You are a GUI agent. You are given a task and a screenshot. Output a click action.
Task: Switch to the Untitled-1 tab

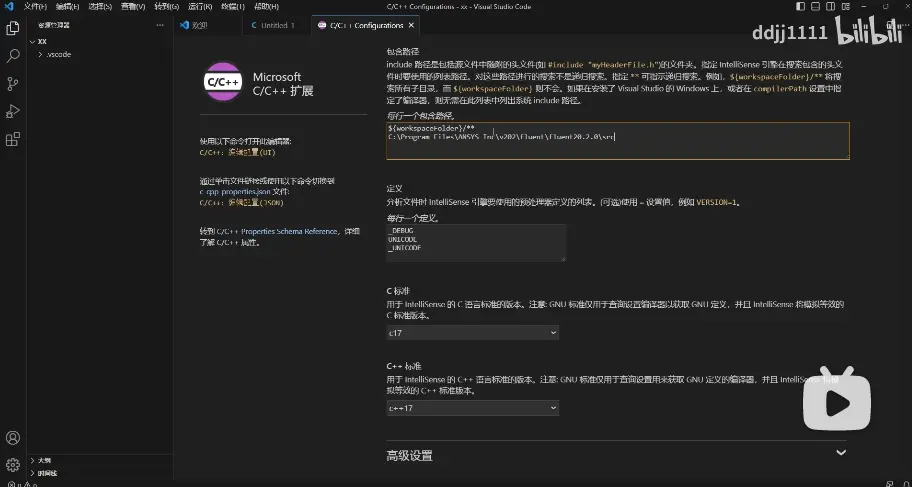pos(273,26)
